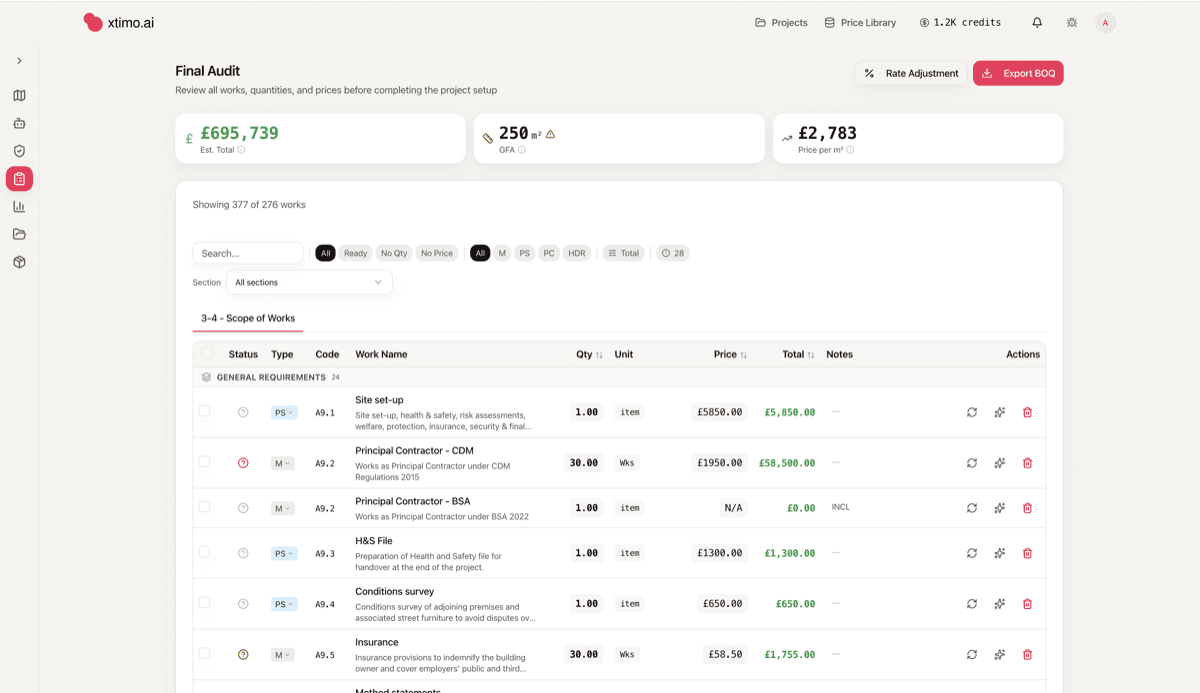Delete the H&S File row
The height and width of the screenshot is (693, 1200).
click(x=1027, y=553)
